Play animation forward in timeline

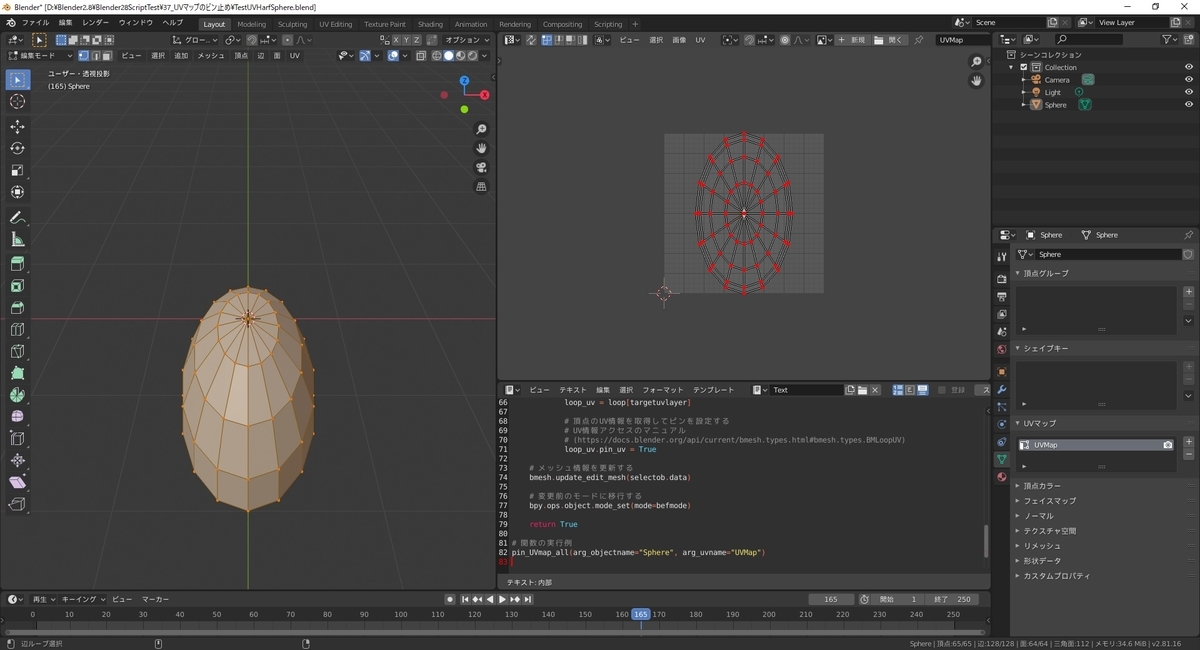(x=502, y=599)
